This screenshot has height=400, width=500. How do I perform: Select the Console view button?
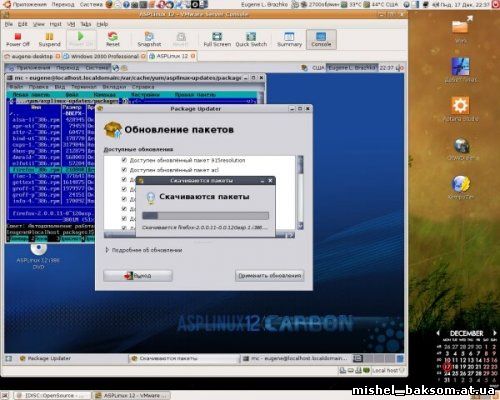pos(321,39)
